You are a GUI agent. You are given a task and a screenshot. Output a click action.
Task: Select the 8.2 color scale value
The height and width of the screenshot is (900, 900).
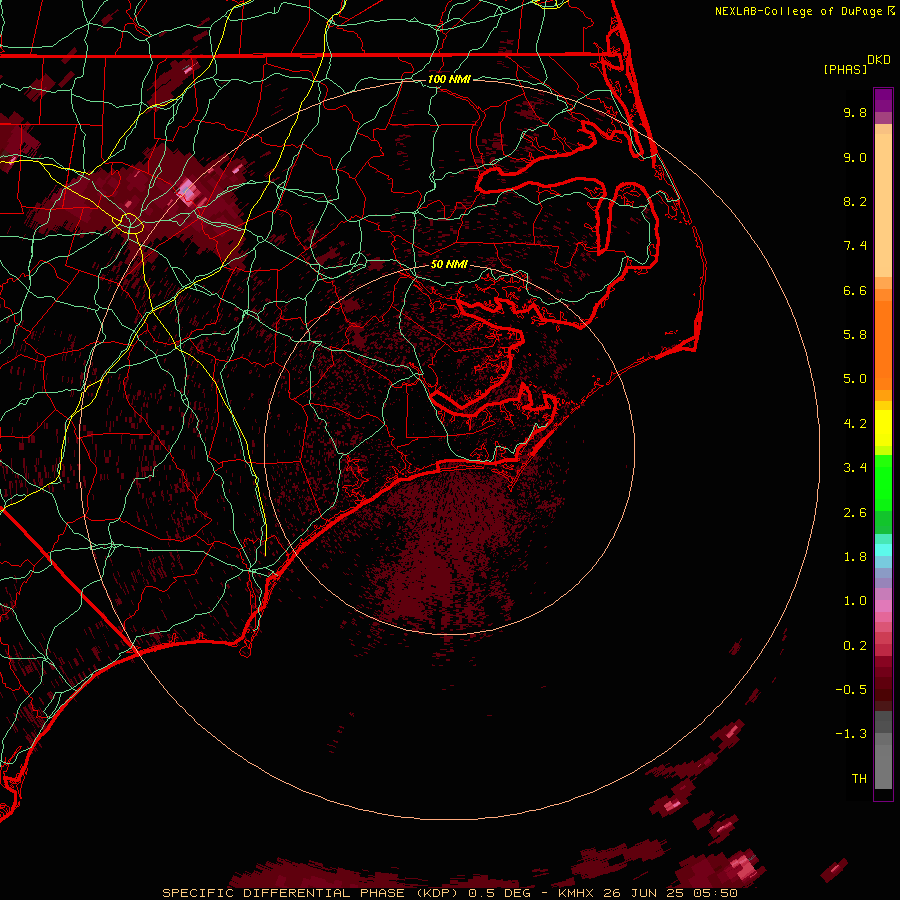[x=855, y=201]
